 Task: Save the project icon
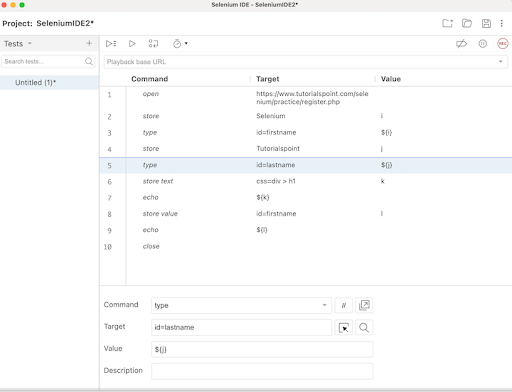pyautogui.click(x=486, y=23)
